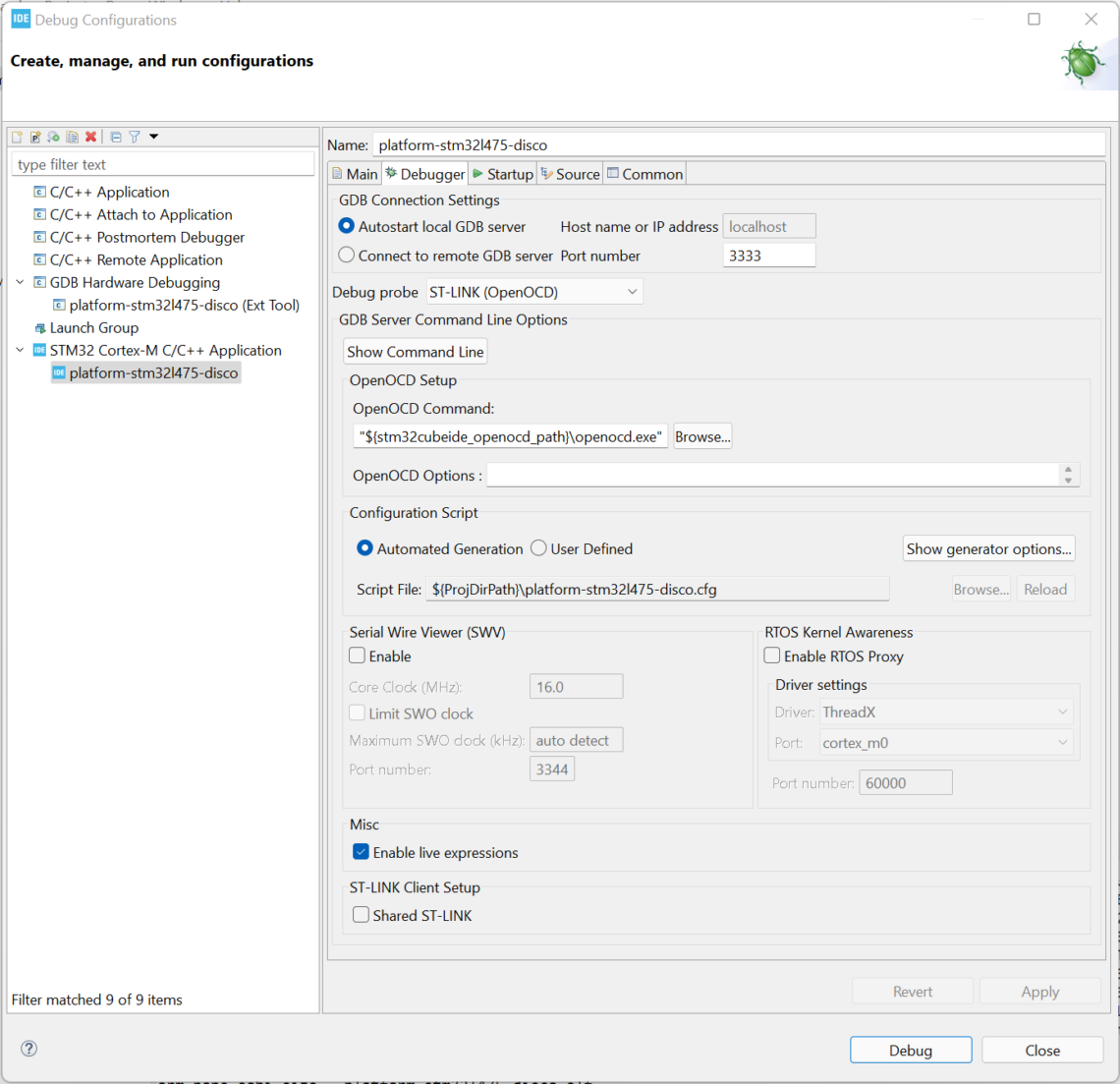Collapse all configurations in the tree
This screenshot has width=1120, height=1084.
click(116, 138)
